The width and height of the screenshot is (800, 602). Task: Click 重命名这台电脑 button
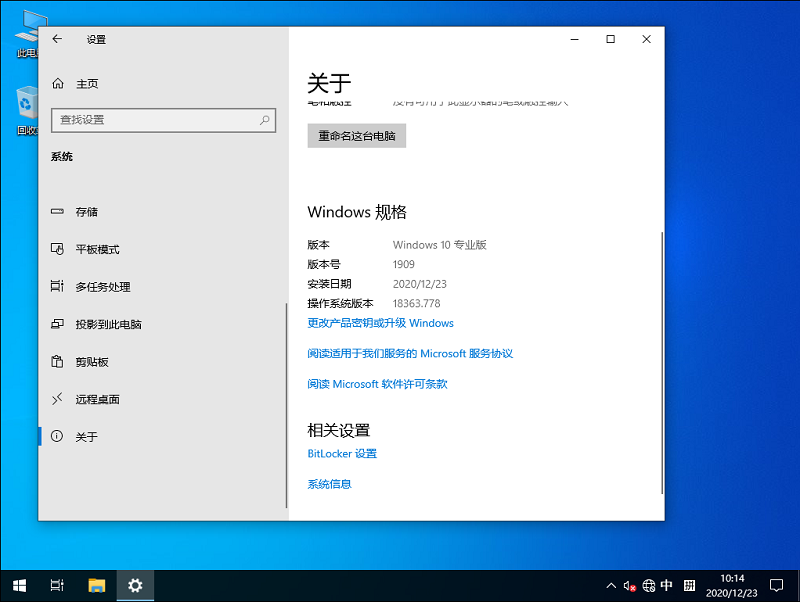point(356,136)
